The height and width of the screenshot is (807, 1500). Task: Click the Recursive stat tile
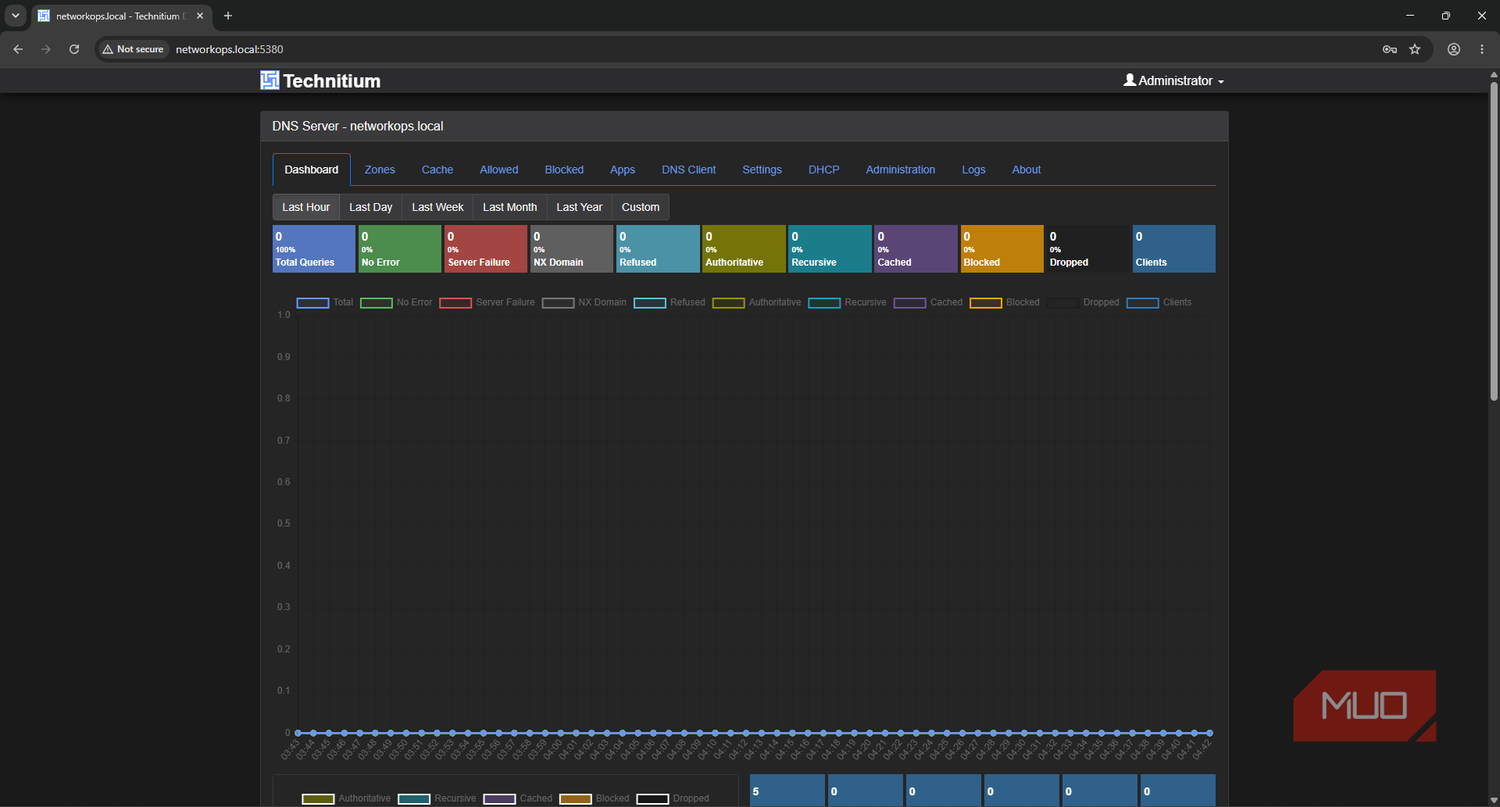[x=830, y=249]
